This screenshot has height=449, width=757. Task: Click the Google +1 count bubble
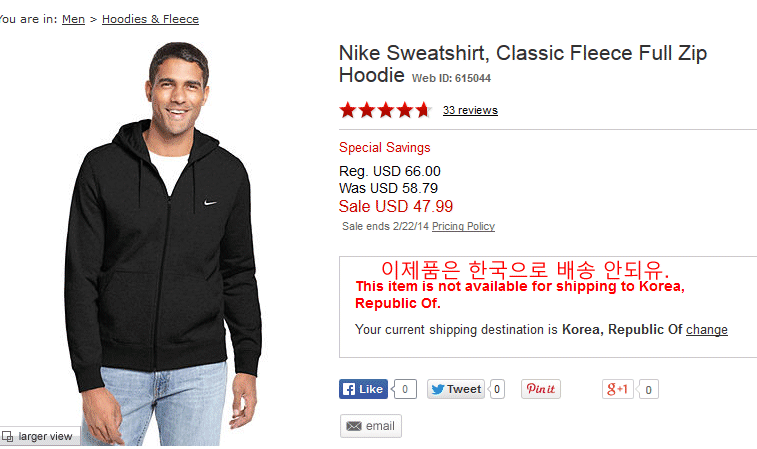coord(648,390)
